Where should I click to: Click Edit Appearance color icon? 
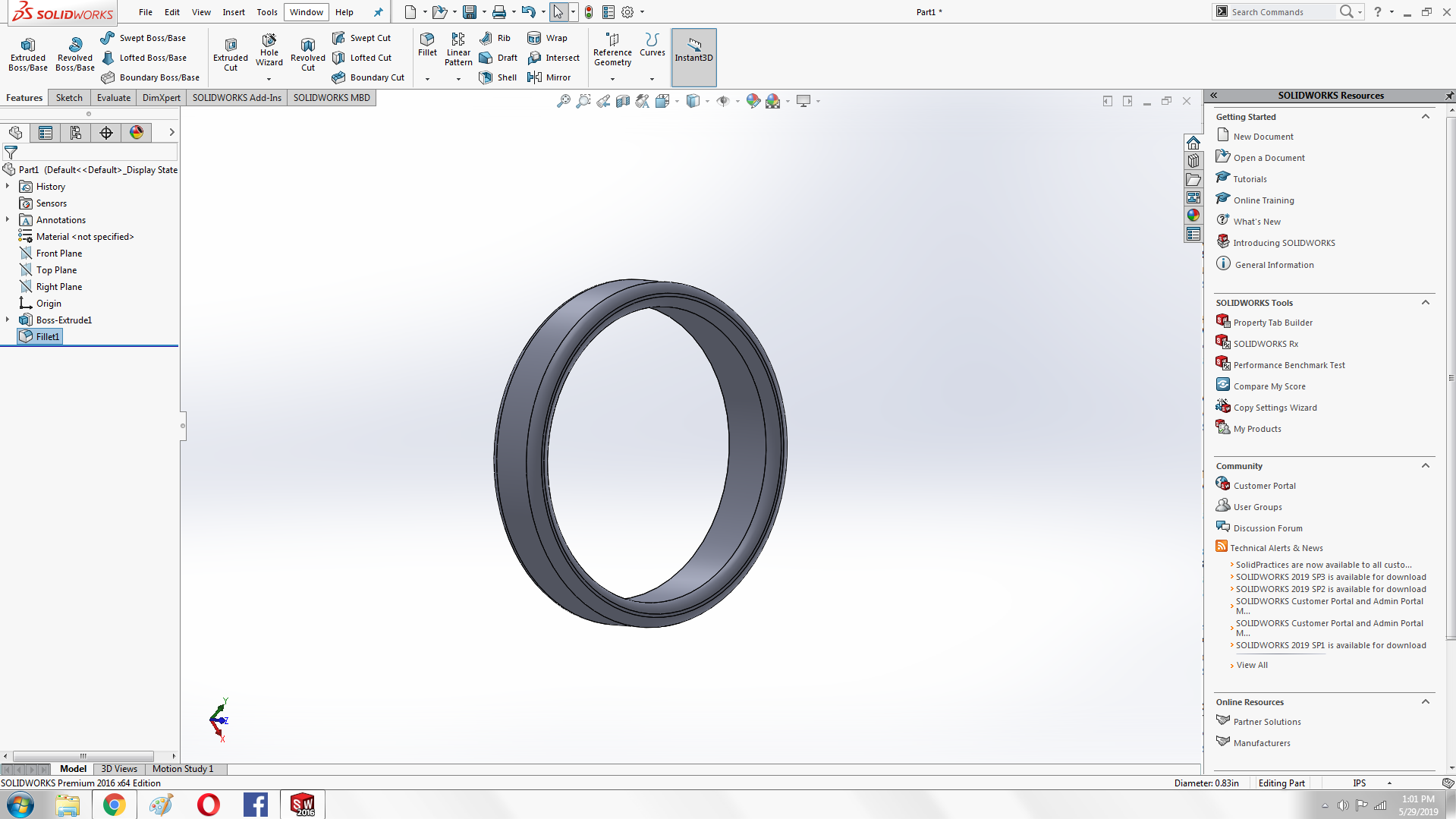753,101
